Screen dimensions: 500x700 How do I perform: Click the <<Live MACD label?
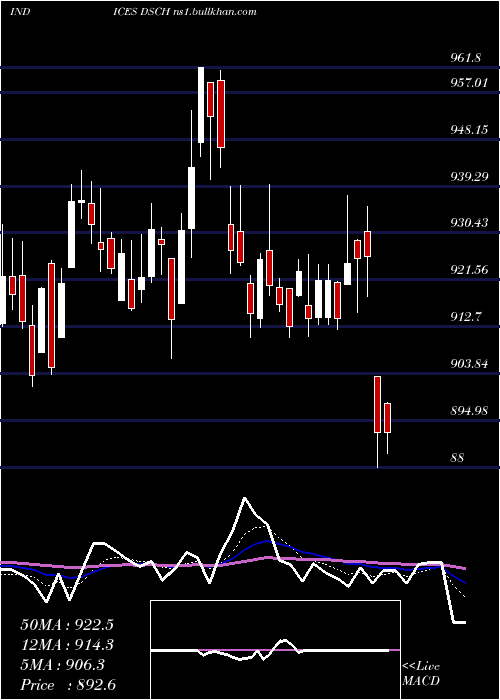click(x=421, y=674)
